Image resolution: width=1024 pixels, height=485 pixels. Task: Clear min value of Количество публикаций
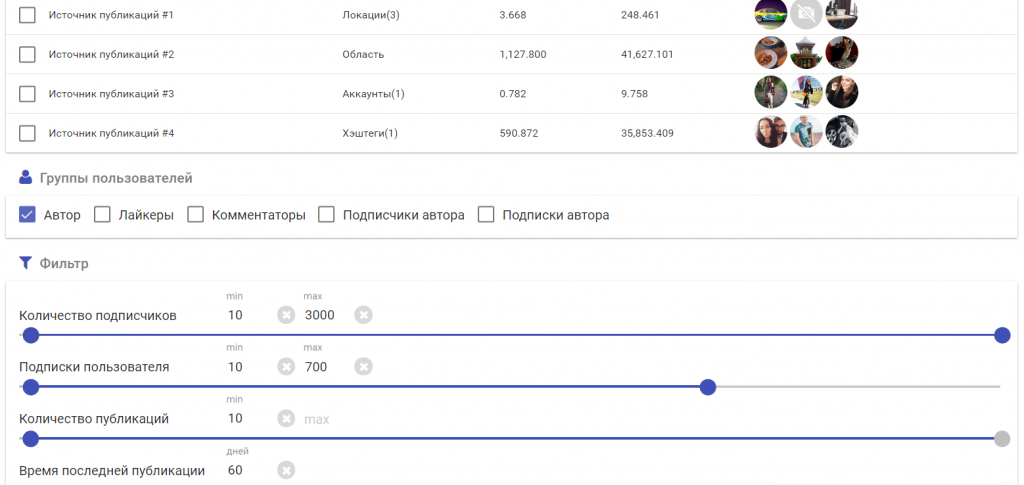point(286,418)
